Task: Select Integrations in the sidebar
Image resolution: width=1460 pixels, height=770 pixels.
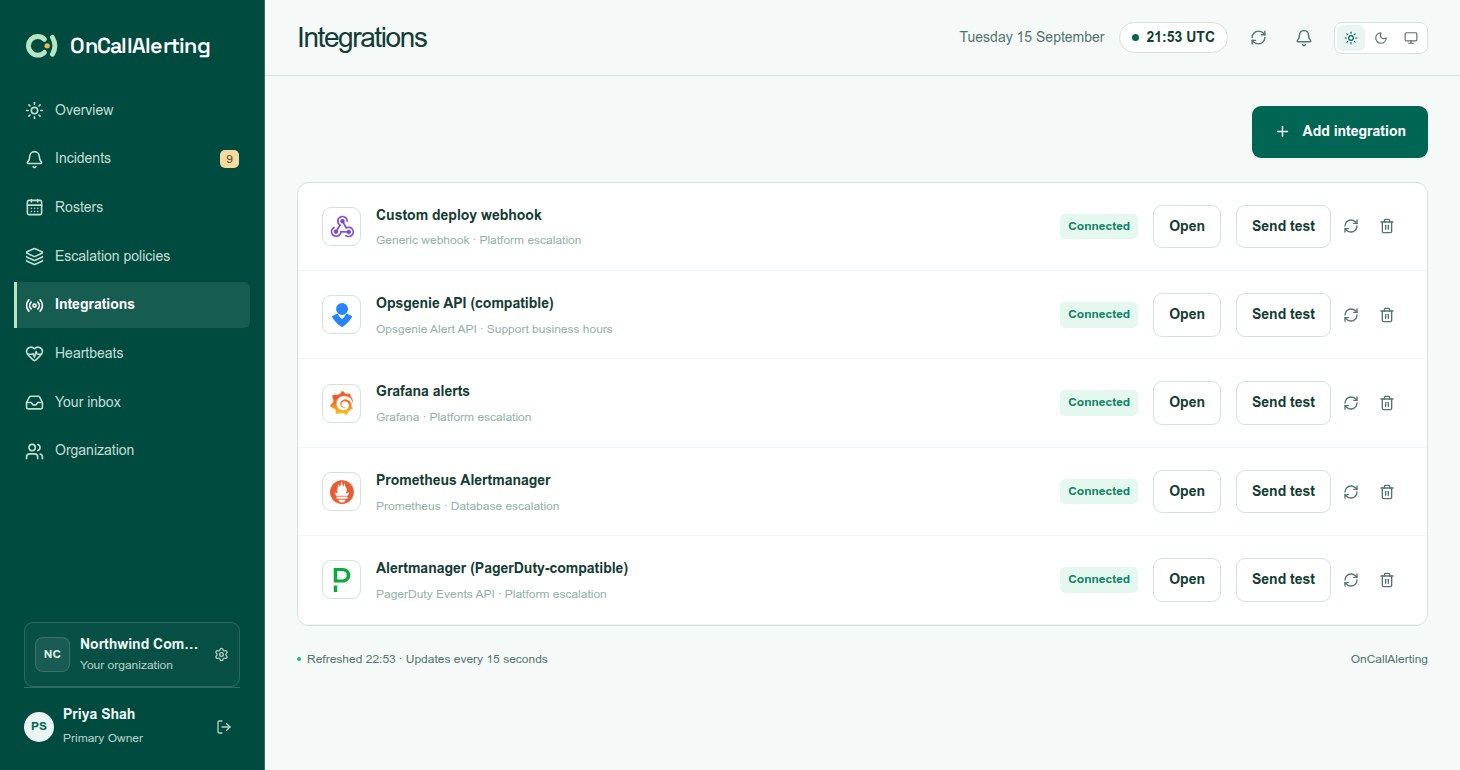Action: click(132, 304)
